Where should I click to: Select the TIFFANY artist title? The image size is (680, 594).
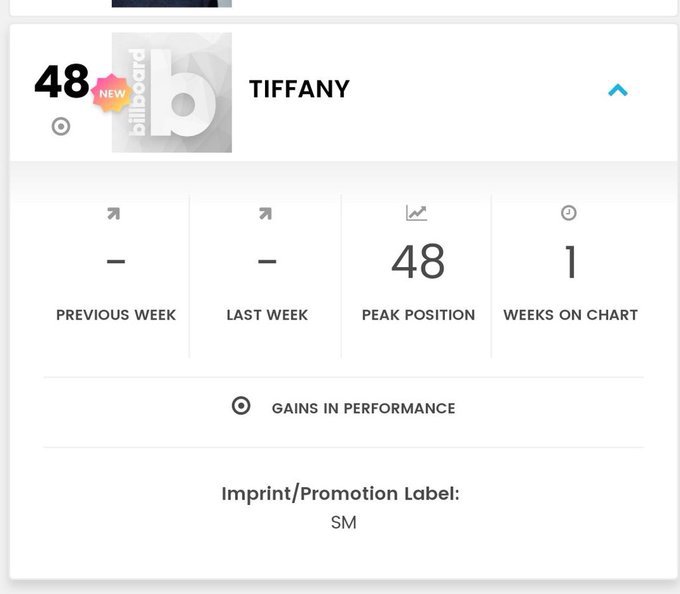(x=299, y=89)
